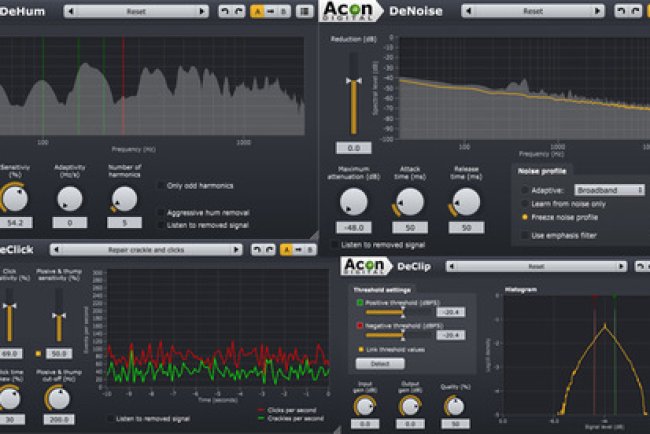Copy A to B in DeClick
The width and height of the screenshot is (650, 434).
(298, 250)
